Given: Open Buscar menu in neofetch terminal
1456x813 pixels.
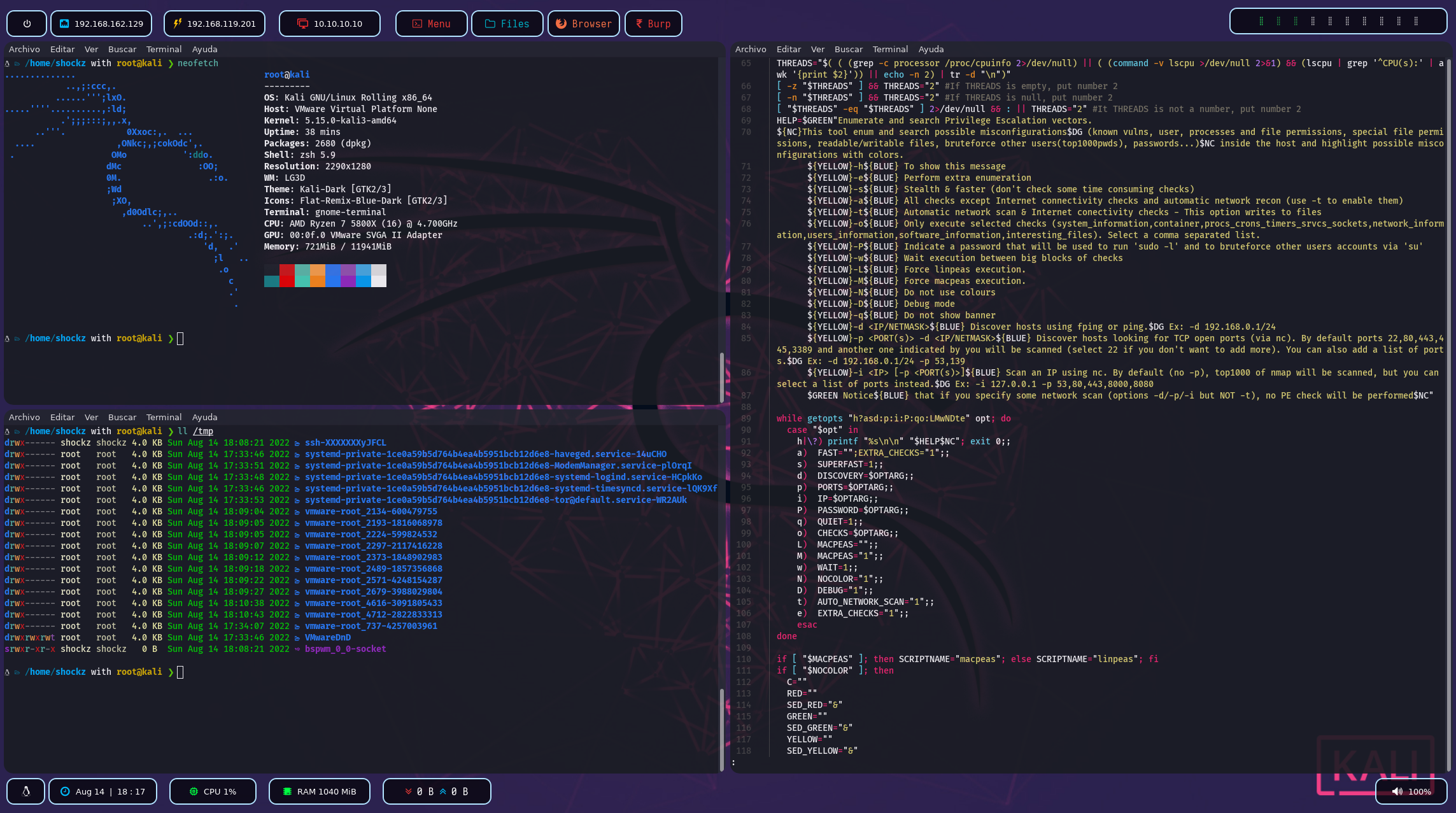Looking at the screenshot, I should point(122,49).
